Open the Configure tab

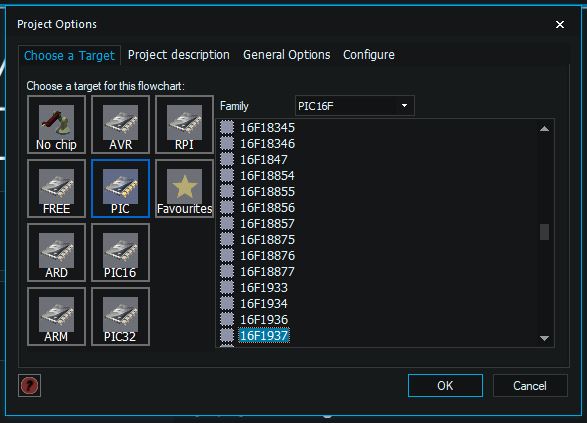(369, 55)
